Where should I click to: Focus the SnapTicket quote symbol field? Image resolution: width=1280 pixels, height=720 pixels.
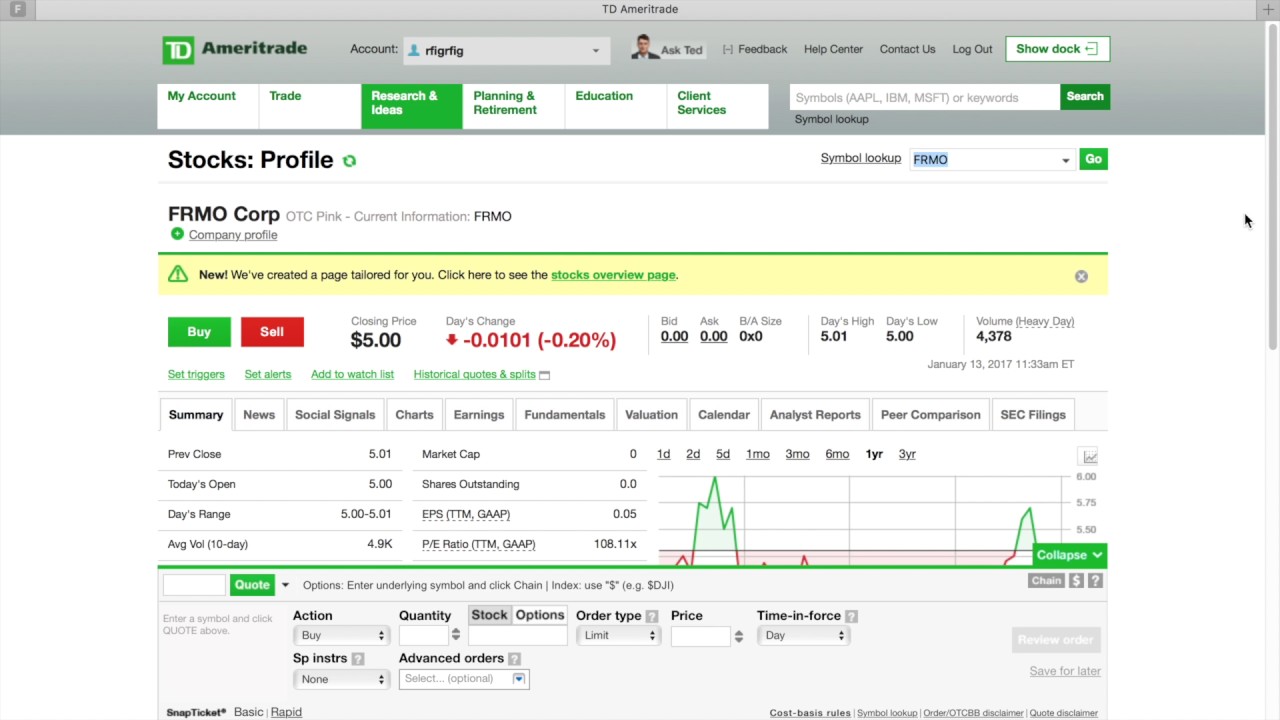click(194, 585)
